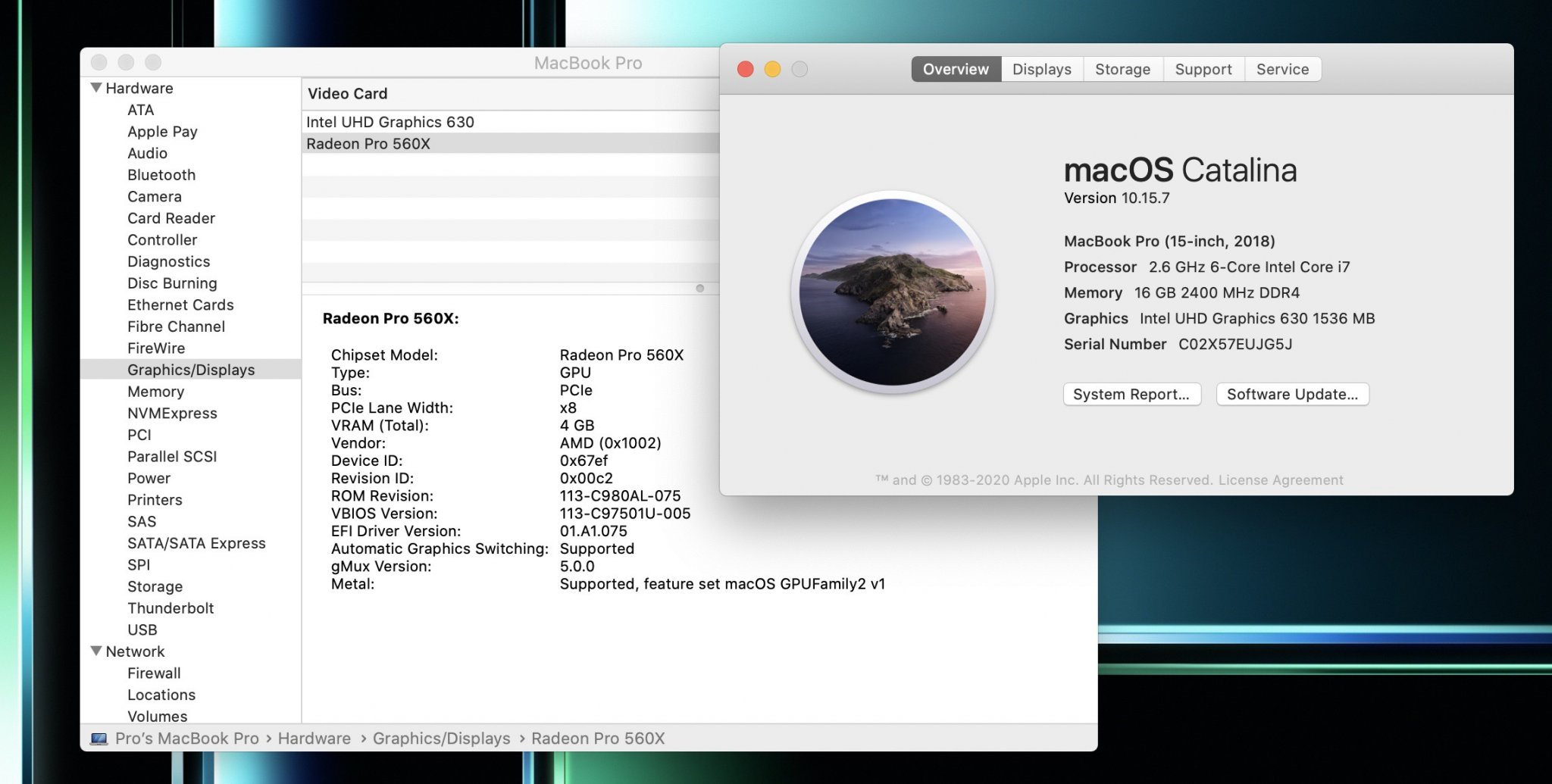Minimize the About This Mac window

(772, 69)
